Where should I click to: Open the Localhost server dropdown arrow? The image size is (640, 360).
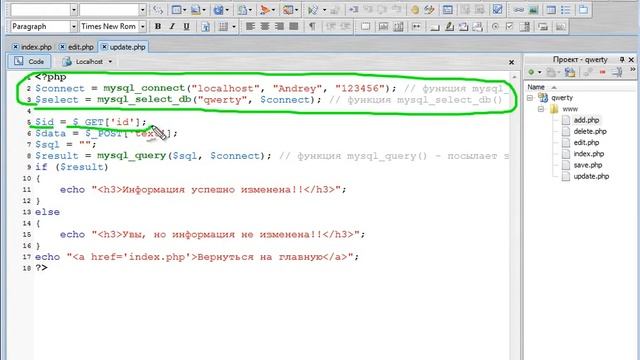110,62
